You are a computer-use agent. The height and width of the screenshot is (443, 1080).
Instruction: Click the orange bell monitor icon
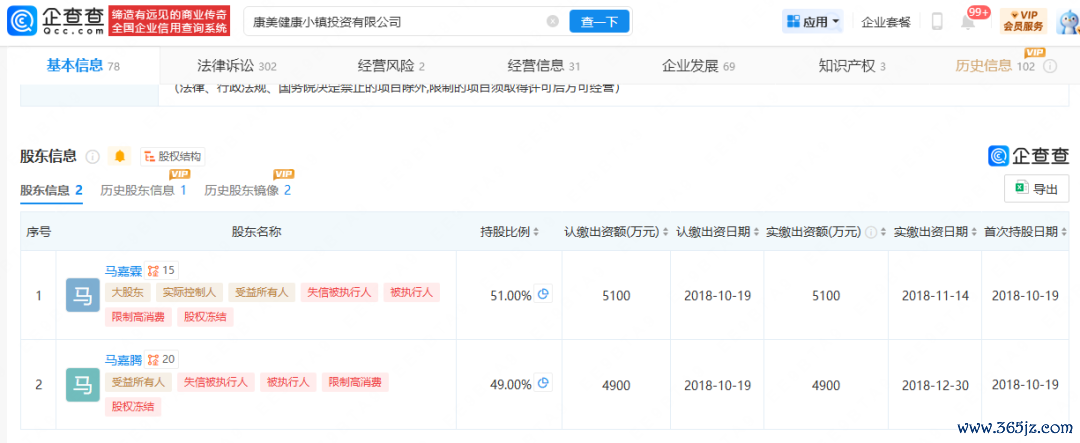pos(119,156)
